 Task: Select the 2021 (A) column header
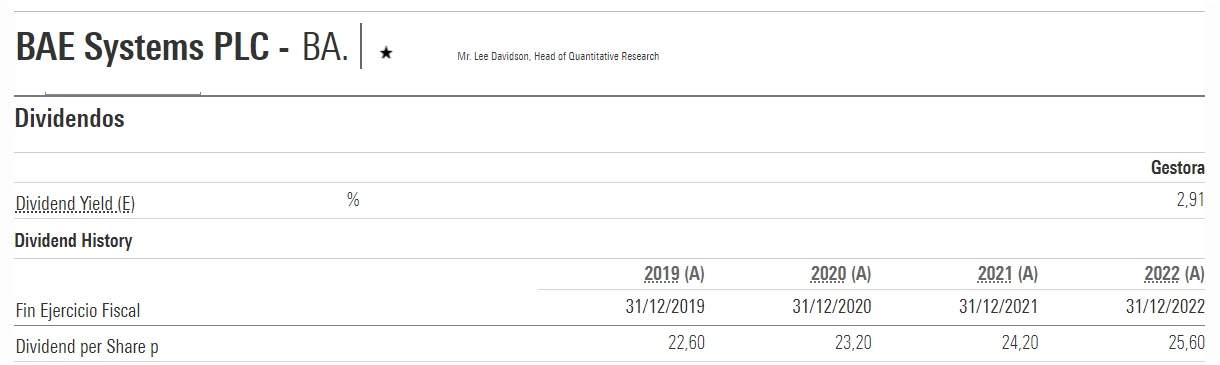pyautogui.click(x=1008, y=273)
